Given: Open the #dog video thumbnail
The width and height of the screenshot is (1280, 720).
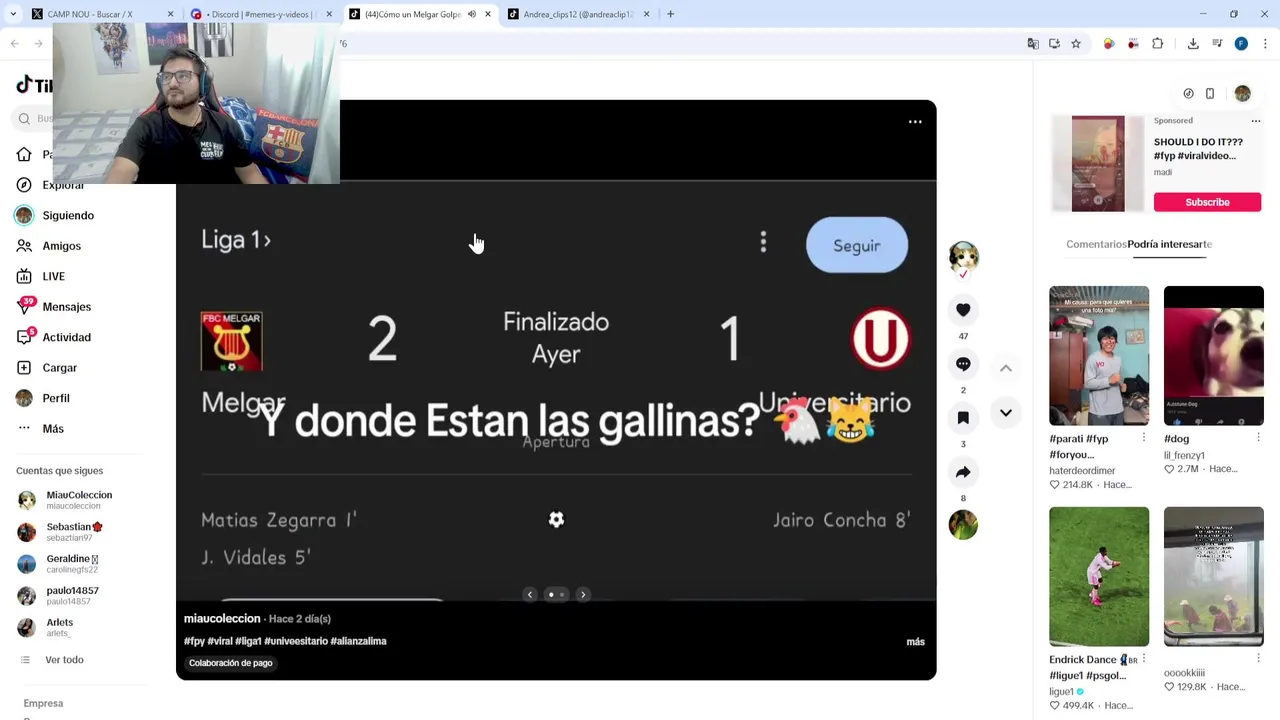Looking at the screenshot, I should [1213, 356].
